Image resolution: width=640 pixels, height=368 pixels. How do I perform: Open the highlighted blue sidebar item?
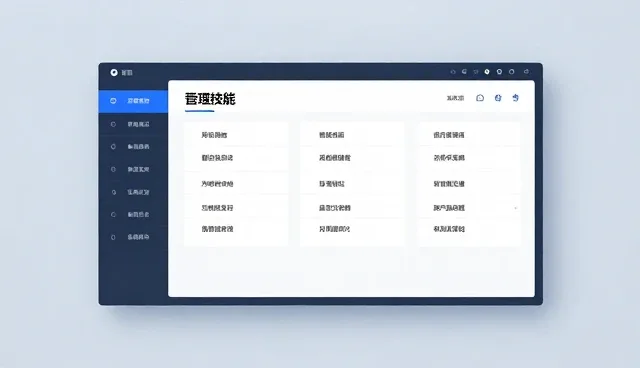pyautogui.click(x=133, y=101)
